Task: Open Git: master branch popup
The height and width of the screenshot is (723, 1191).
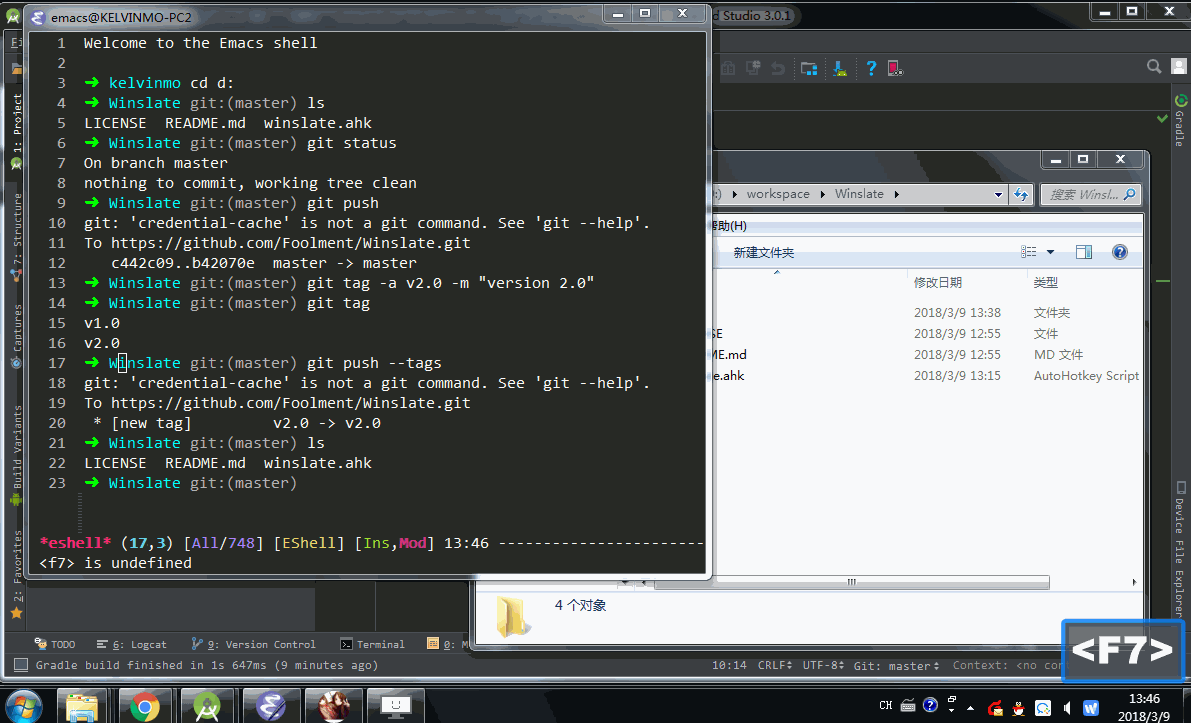Action: (x=896, y=665)
